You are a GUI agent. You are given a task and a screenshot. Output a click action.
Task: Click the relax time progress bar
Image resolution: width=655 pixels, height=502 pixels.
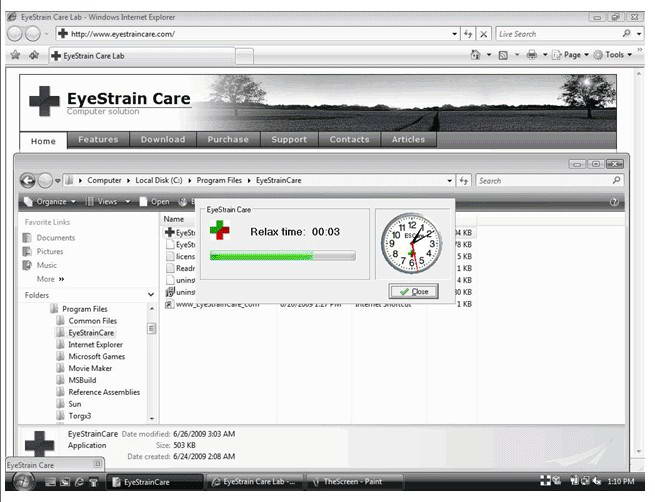[283, 256]
